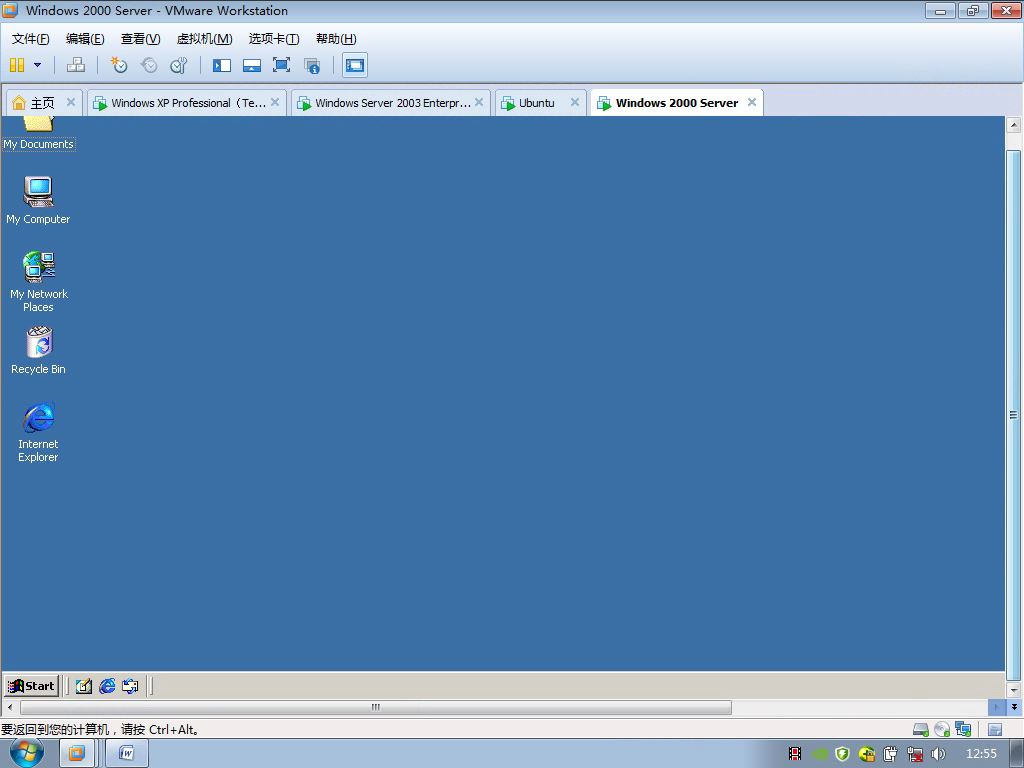Switch to the 主页 tab
Image resolution: width=1024 pixels, height=768 pixels.
coord(43,103)
